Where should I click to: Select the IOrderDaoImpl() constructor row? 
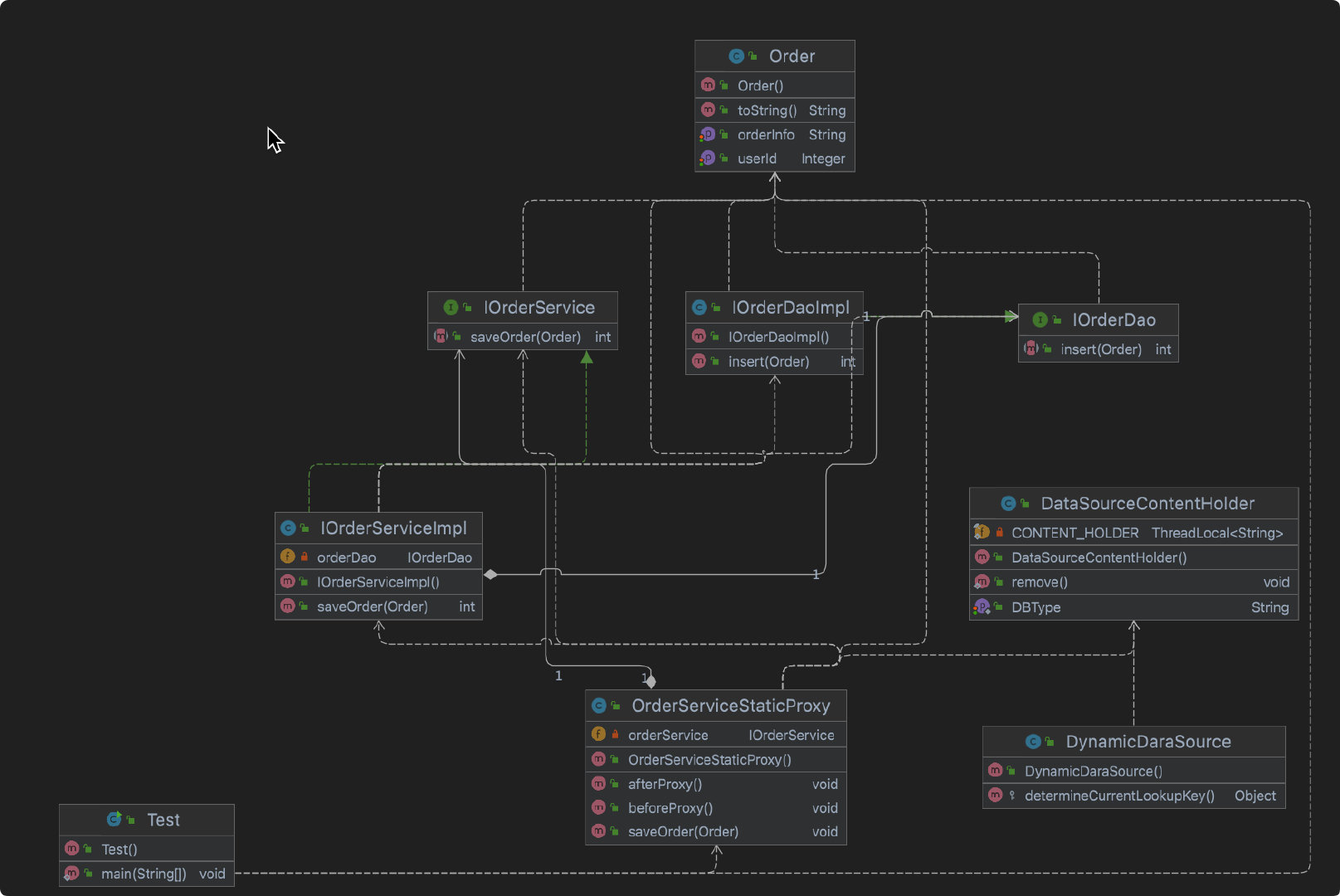click(774, 337)
